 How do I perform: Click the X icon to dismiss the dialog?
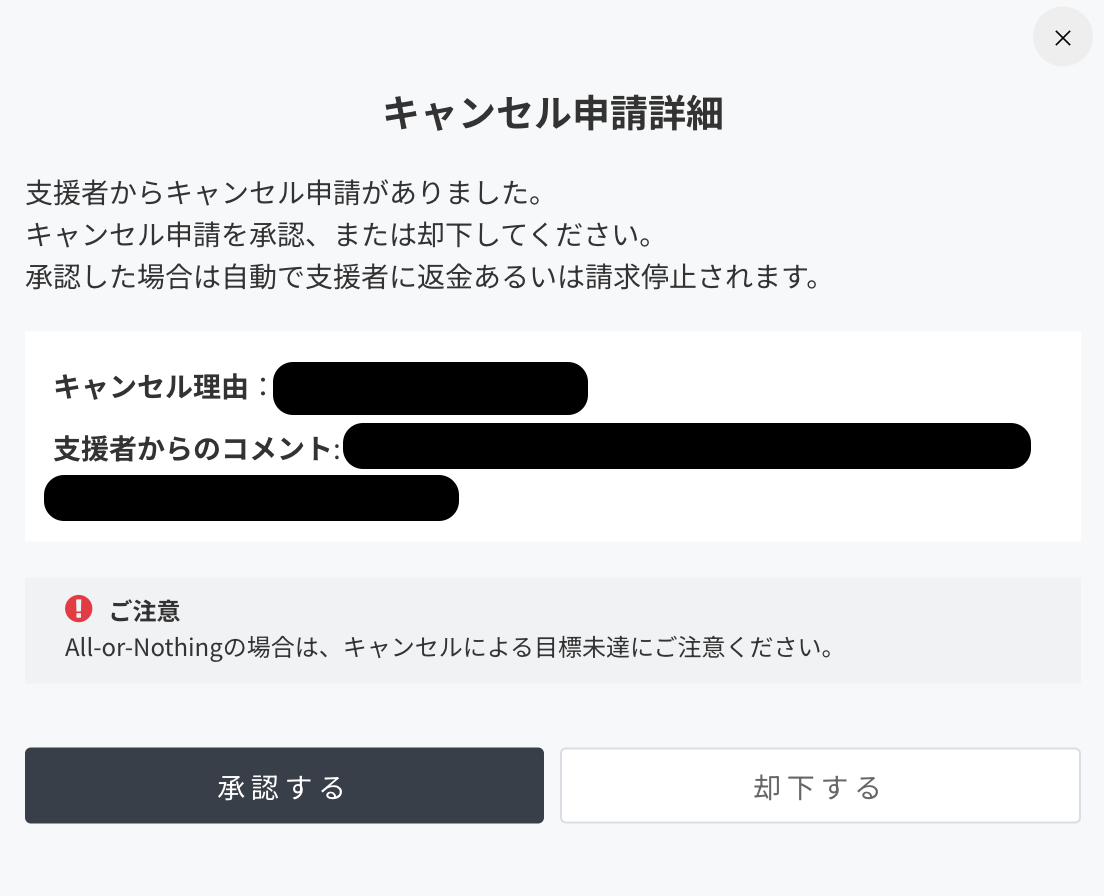pos(1062,37)
